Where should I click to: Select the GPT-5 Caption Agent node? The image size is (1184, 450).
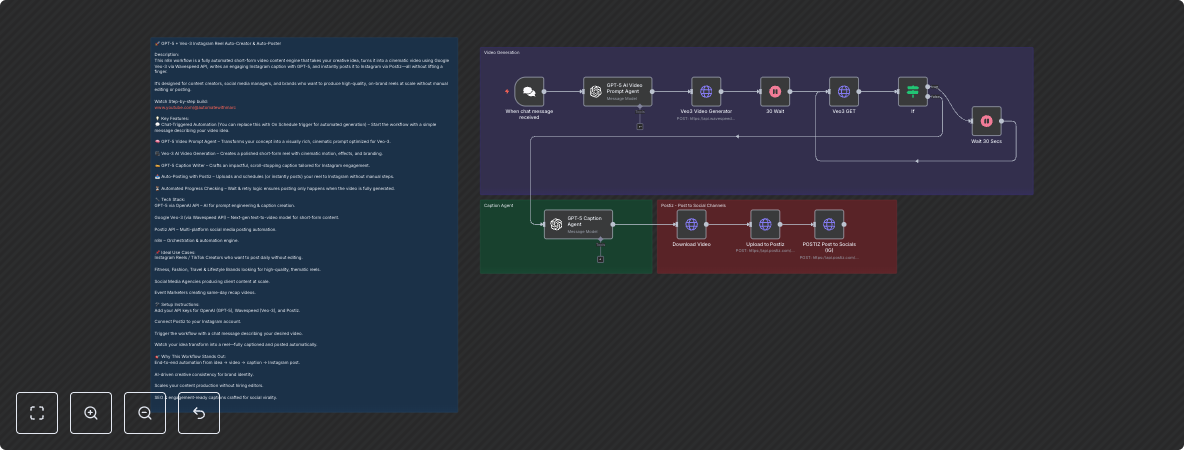coord(578,224)
